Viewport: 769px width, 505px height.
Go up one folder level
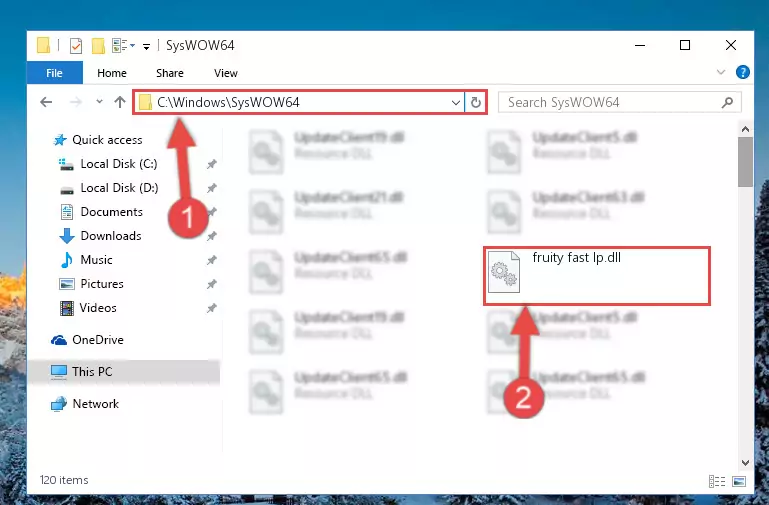[120, 102]
